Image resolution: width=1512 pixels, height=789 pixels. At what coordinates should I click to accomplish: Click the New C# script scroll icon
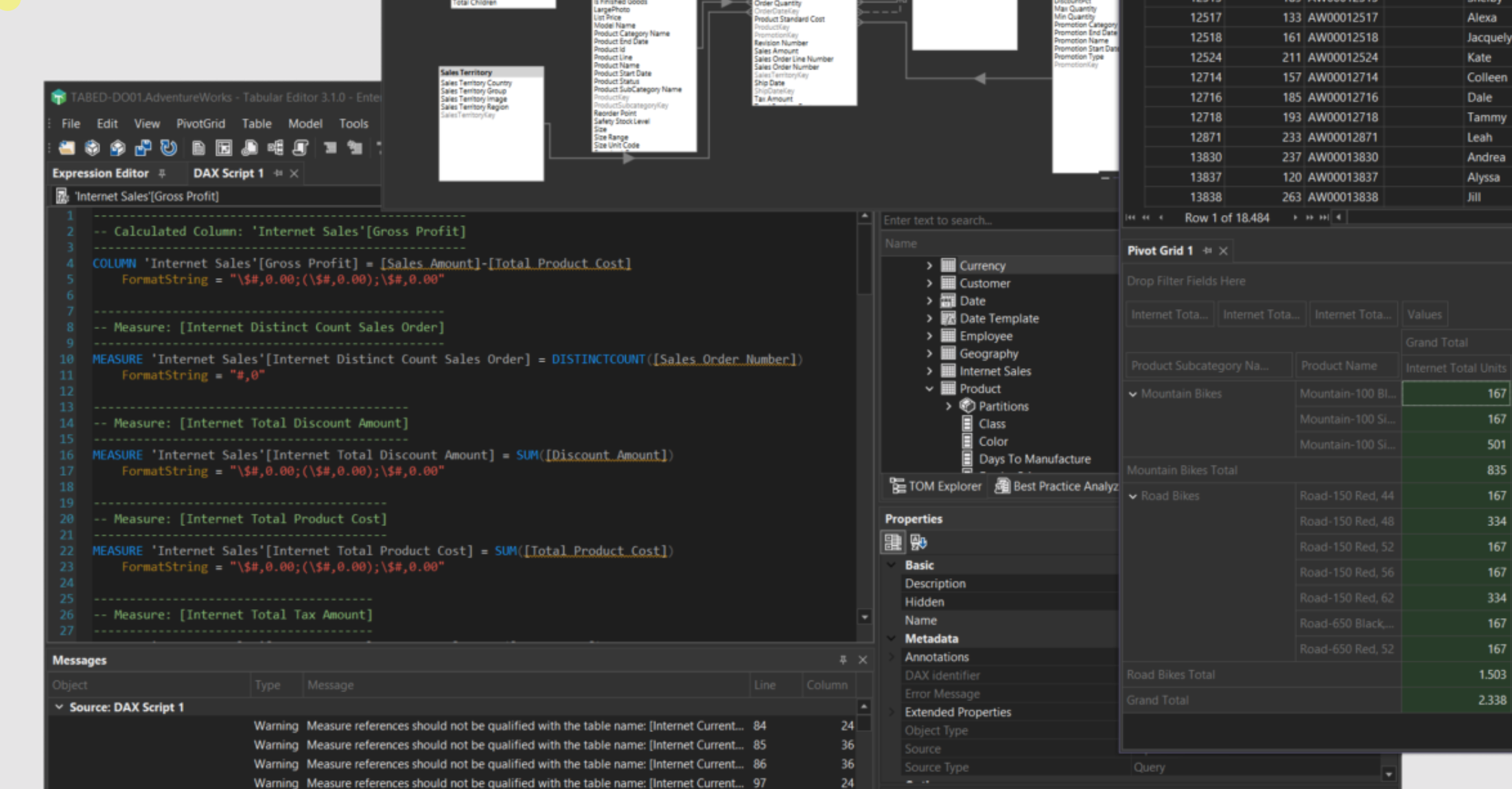[301, 148]
